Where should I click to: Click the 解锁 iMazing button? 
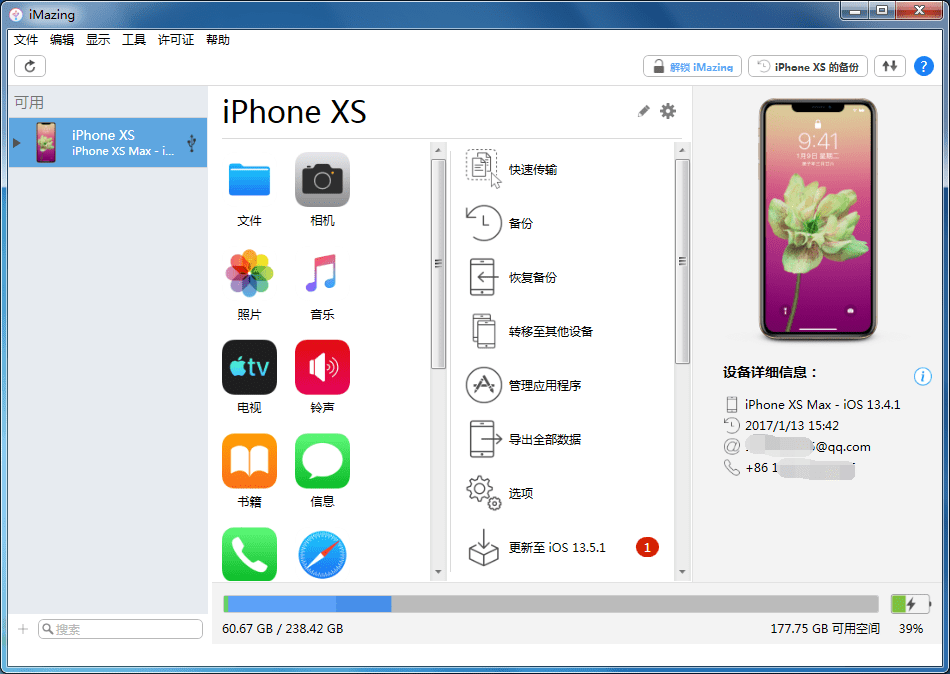pos(692,66)
